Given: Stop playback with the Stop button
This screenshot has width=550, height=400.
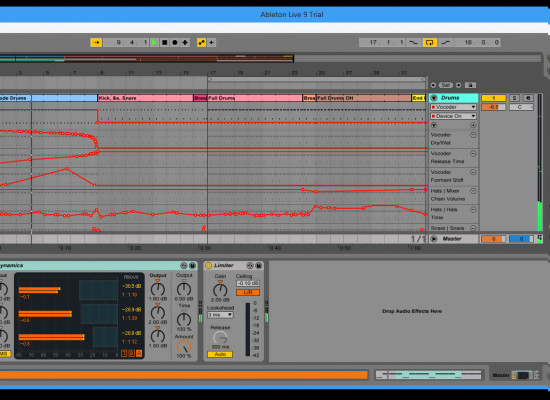Looking at the screenshot, I should [x=165, y=42].
